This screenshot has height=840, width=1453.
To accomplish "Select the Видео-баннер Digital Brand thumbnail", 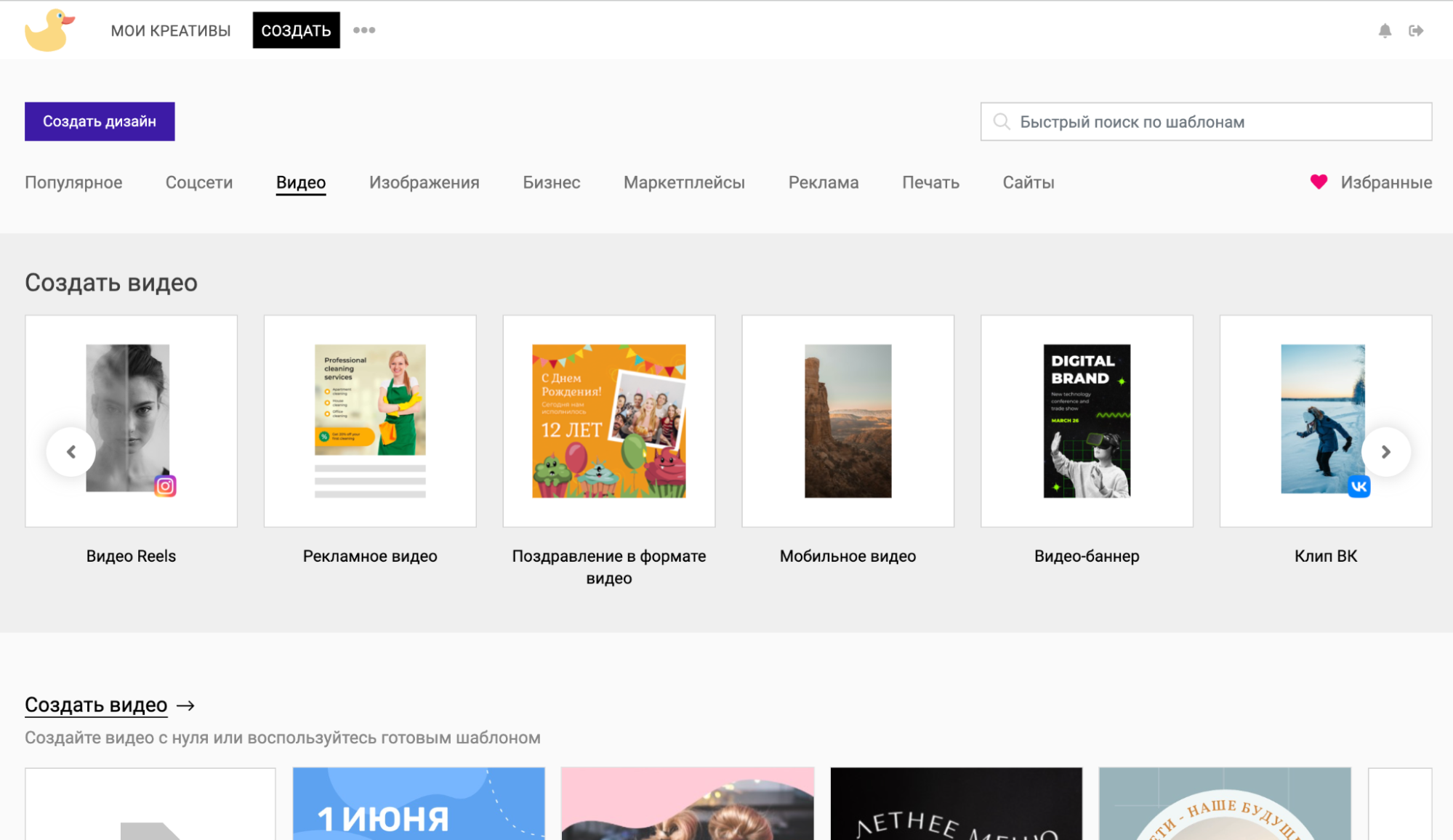I will [x=1087, y=421].
